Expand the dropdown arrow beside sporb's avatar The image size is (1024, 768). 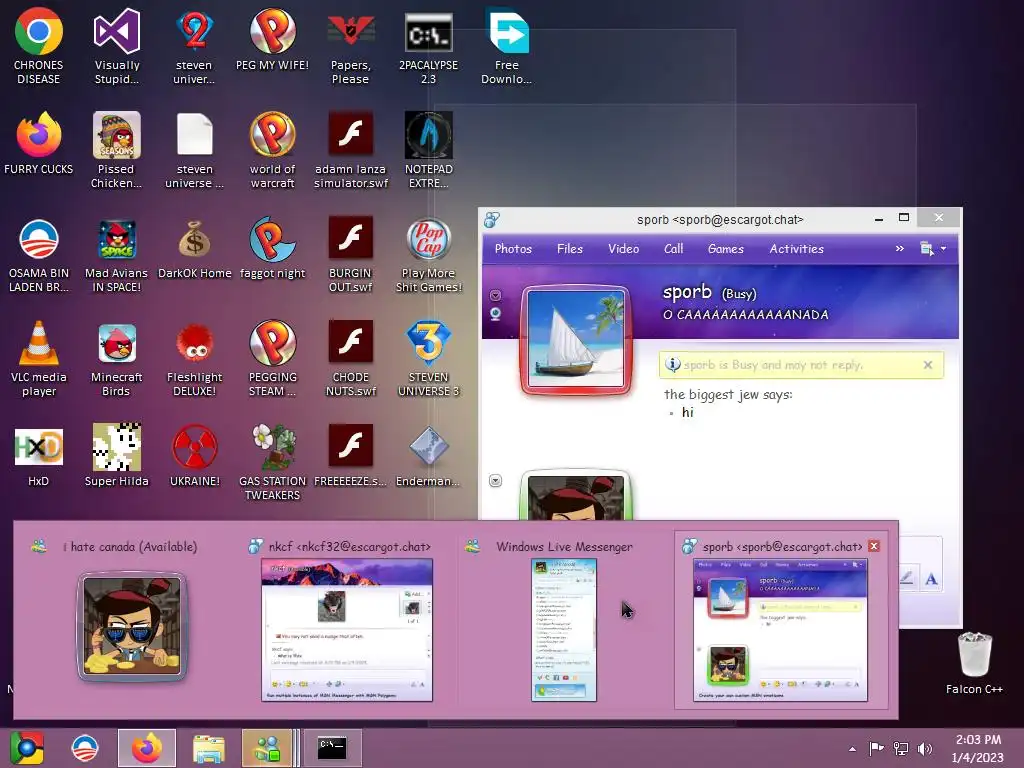coord(496,295)
